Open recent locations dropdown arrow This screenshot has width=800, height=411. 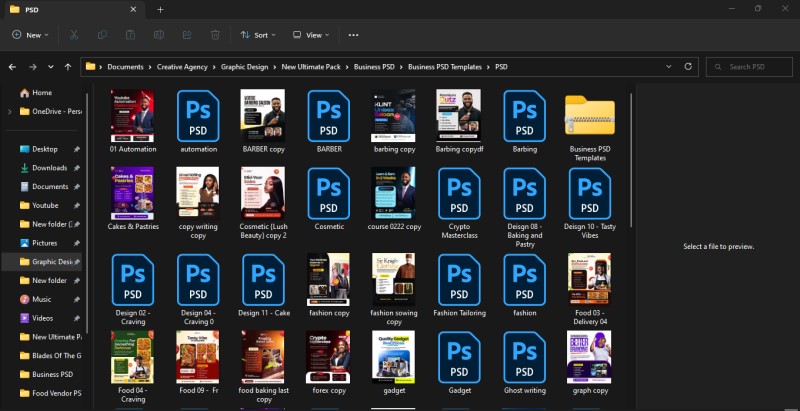click(x=51, y=67)
